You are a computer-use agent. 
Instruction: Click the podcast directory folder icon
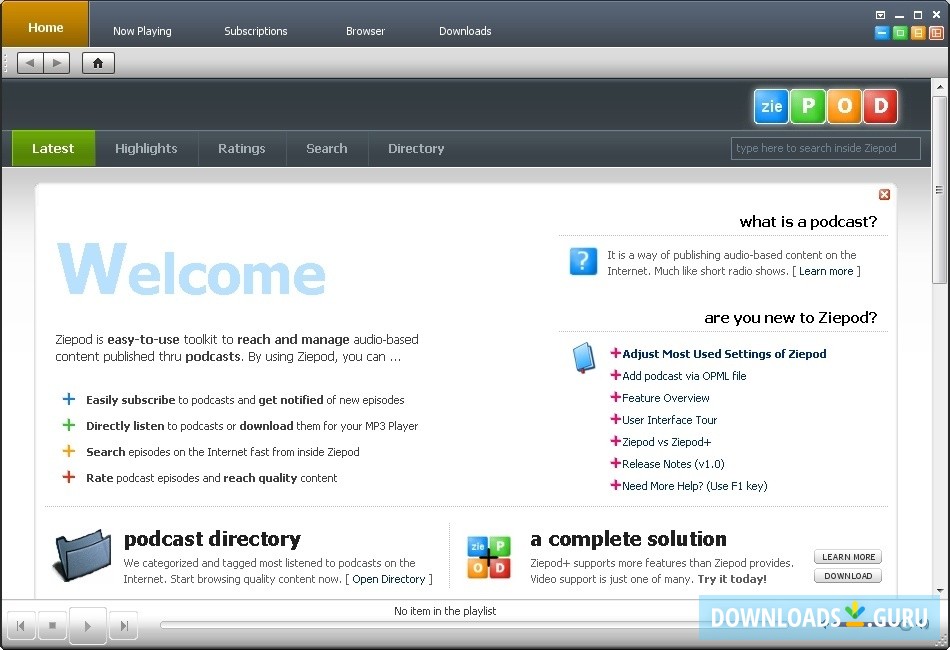83,555
